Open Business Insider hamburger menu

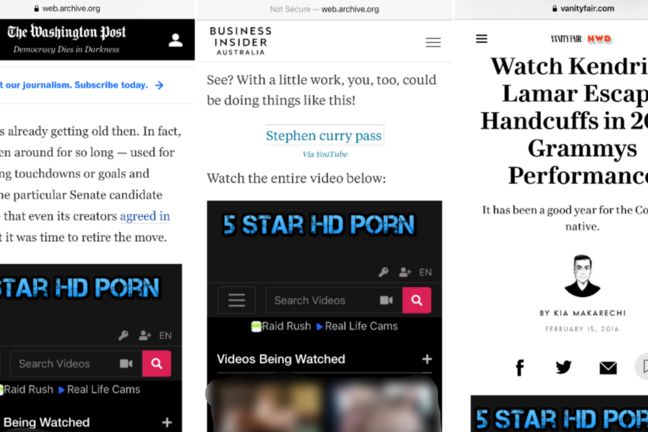point(433,42)
